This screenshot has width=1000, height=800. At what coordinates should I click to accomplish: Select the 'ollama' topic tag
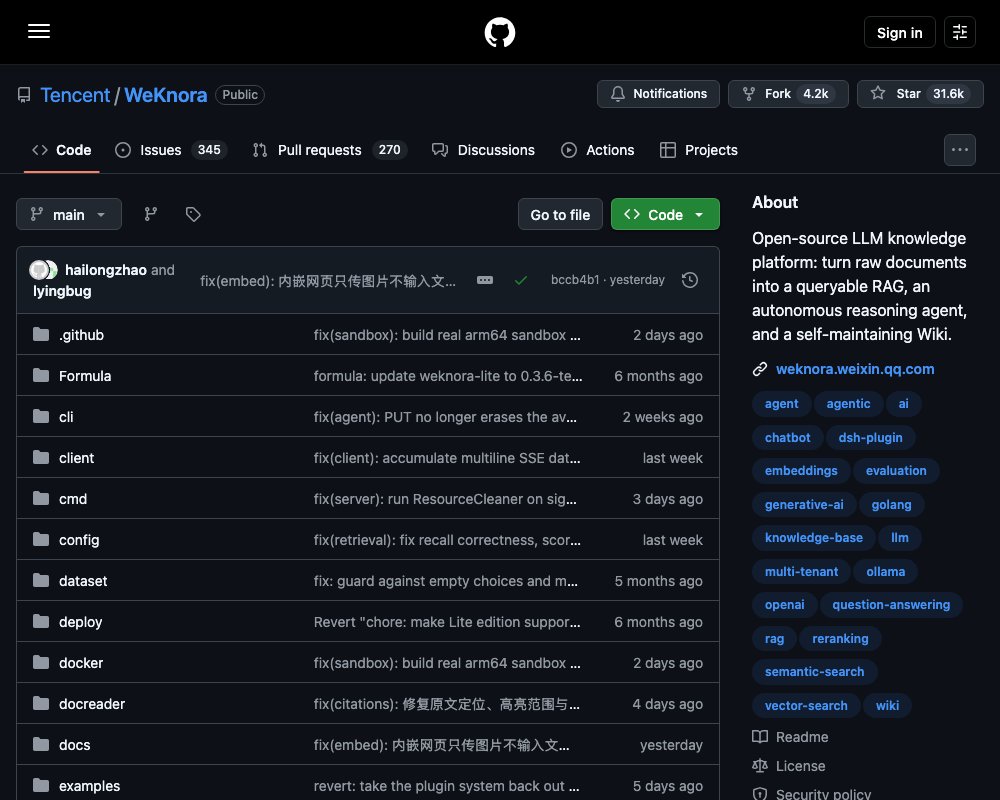(885, 572)
